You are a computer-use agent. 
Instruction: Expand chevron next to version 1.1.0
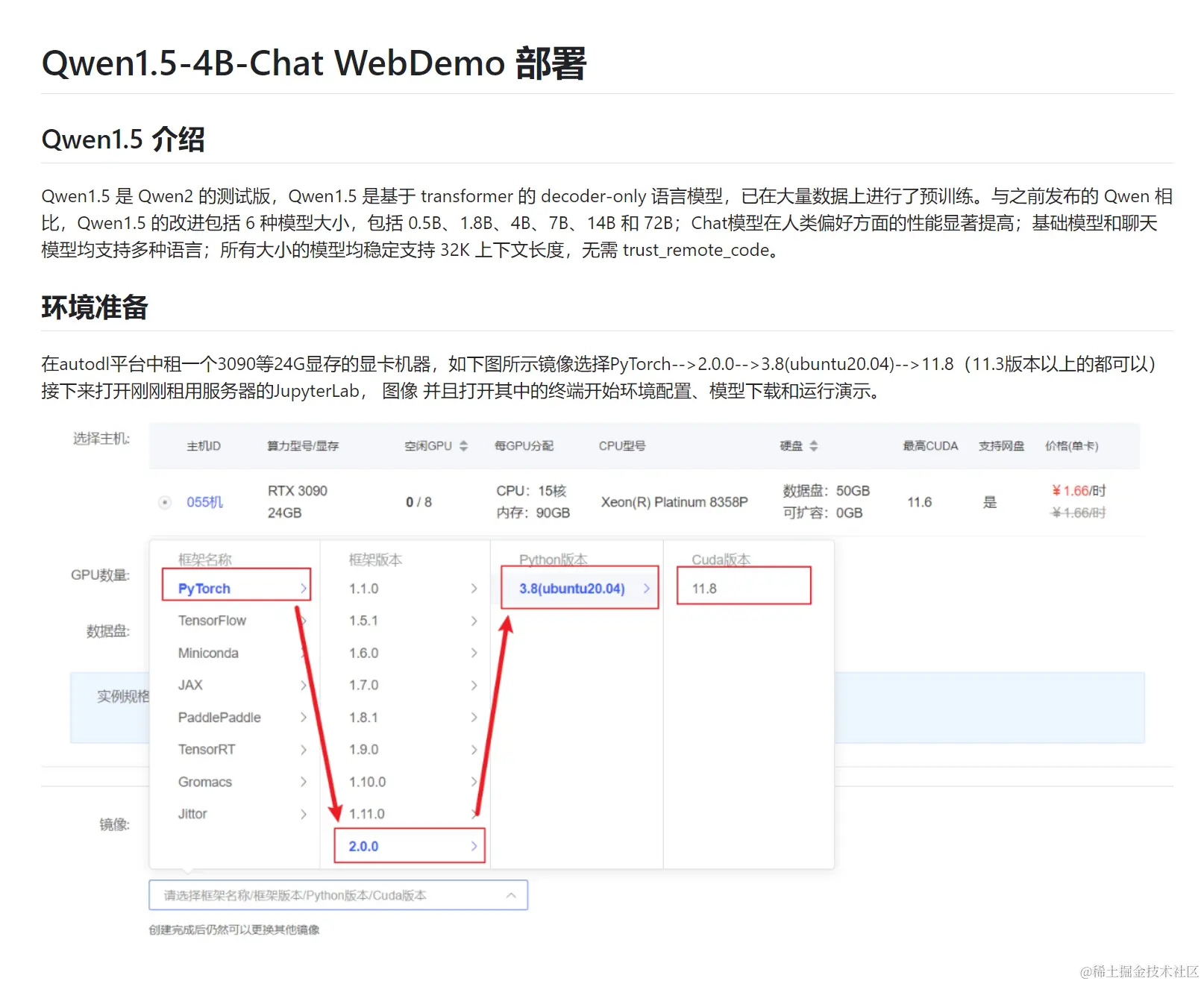click(x=474, y=589)
